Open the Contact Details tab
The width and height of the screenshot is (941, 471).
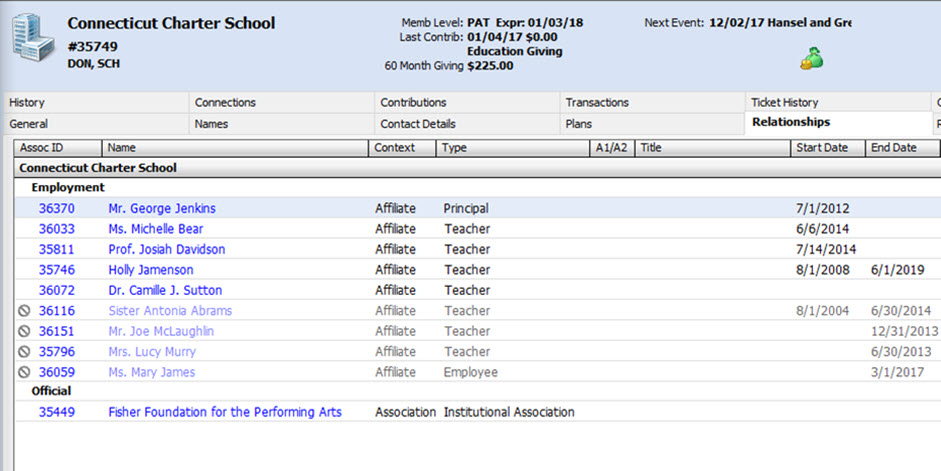coord(417,124)
